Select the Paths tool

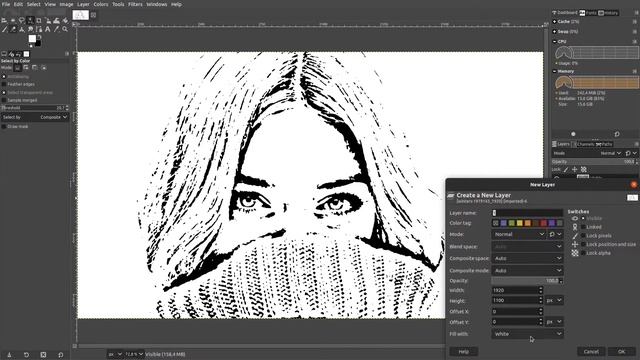click(x=39, y=29)
